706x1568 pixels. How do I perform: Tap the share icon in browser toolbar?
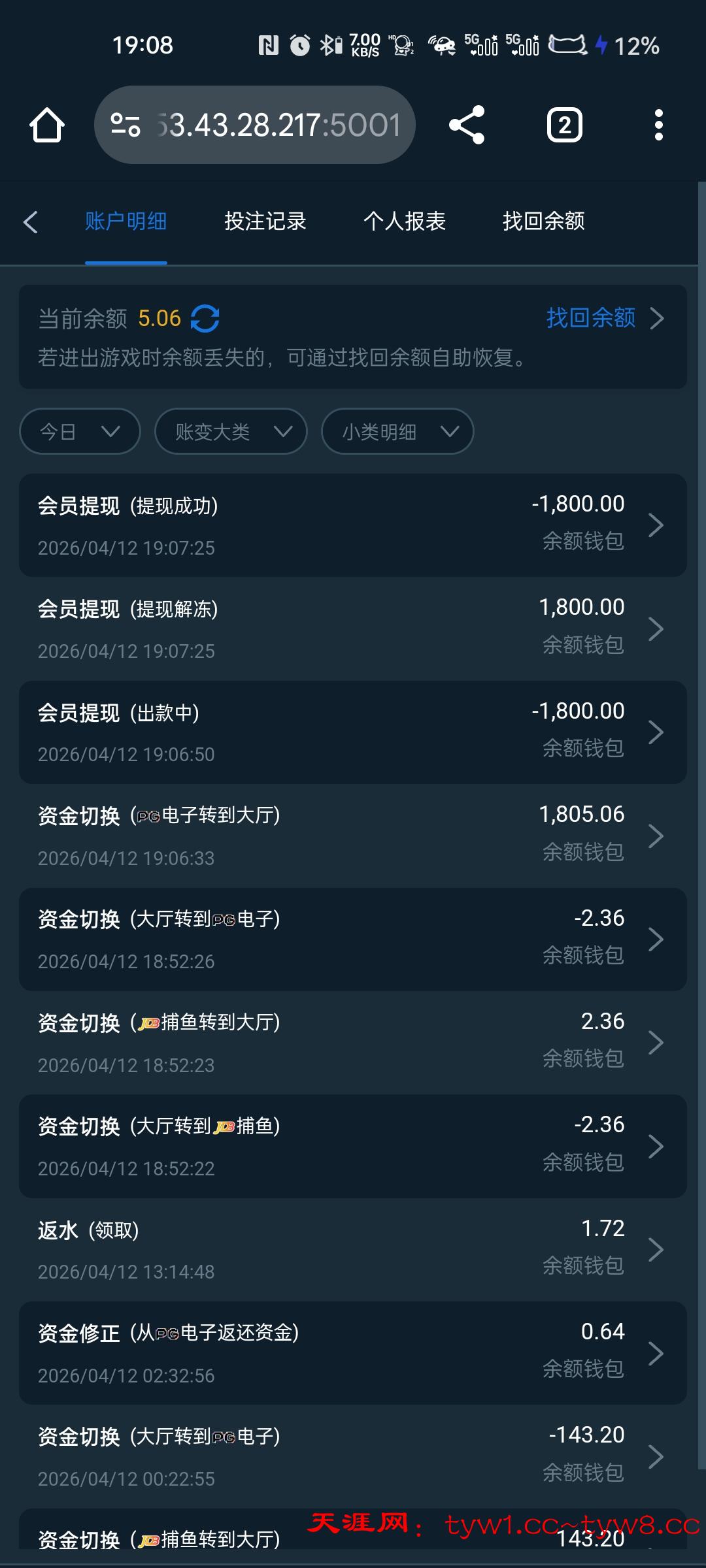pos(467,125)
